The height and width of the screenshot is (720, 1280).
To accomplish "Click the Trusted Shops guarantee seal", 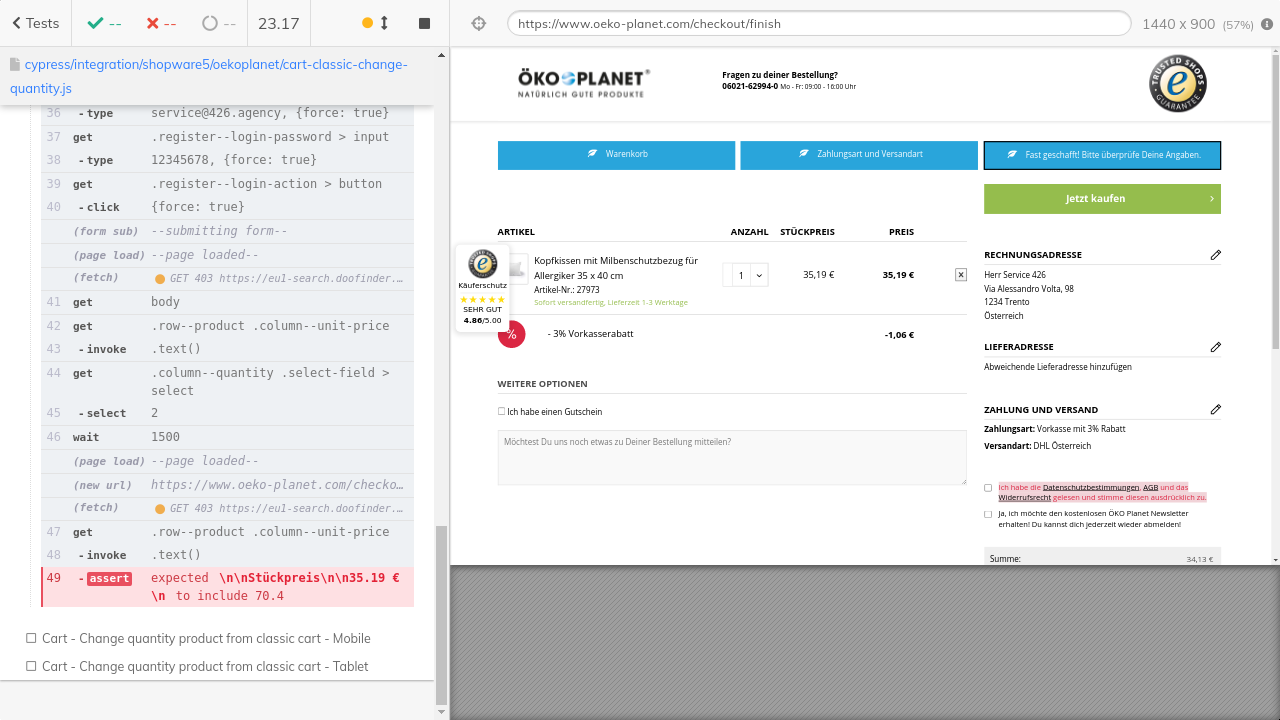I will [x=1177, y=84].
